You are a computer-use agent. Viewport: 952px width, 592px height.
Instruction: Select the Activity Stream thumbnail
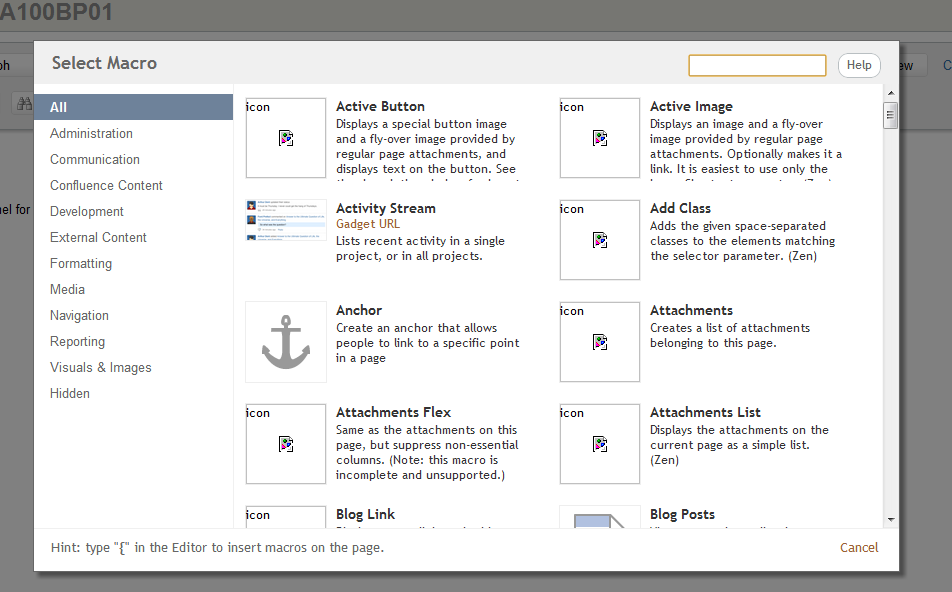(x=286, y=220)
